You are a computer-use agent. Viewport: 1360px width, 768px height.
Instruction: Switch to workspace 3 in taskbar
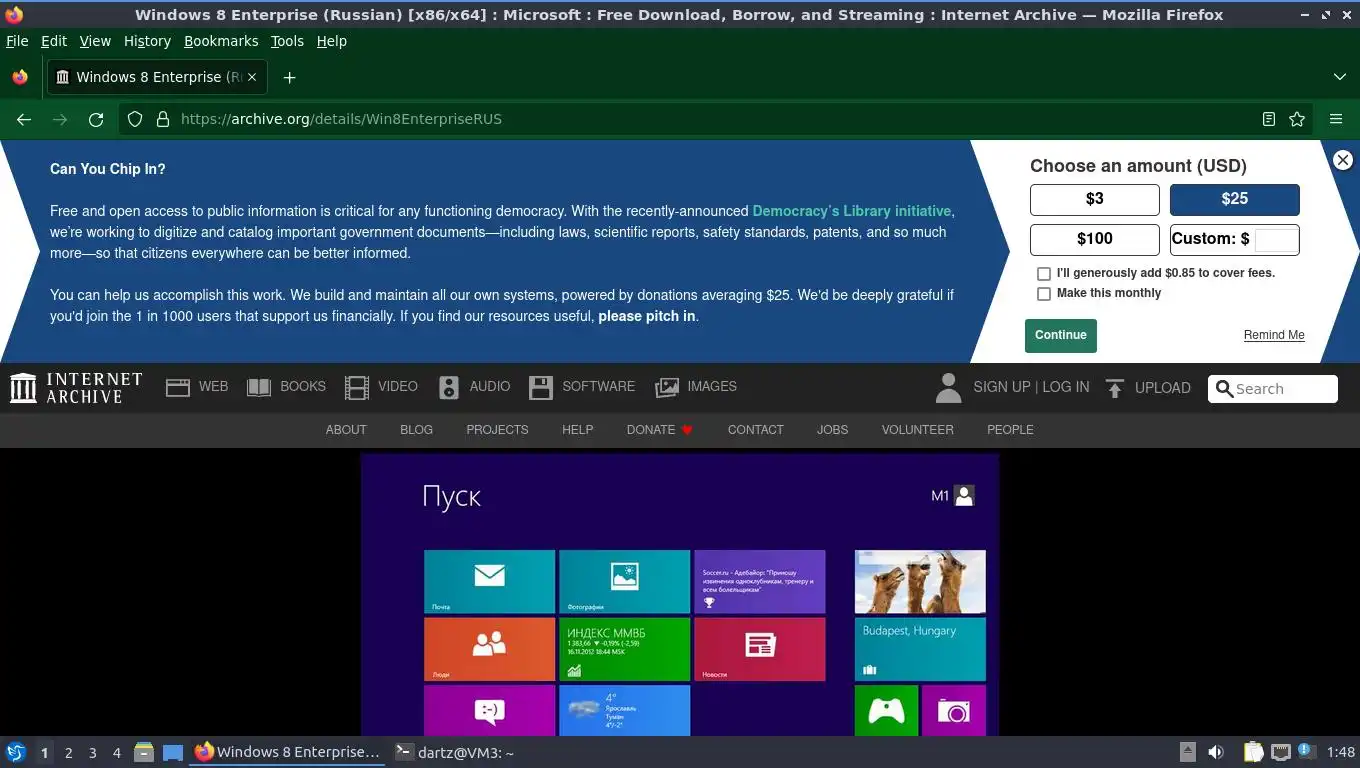coord(92,753)
